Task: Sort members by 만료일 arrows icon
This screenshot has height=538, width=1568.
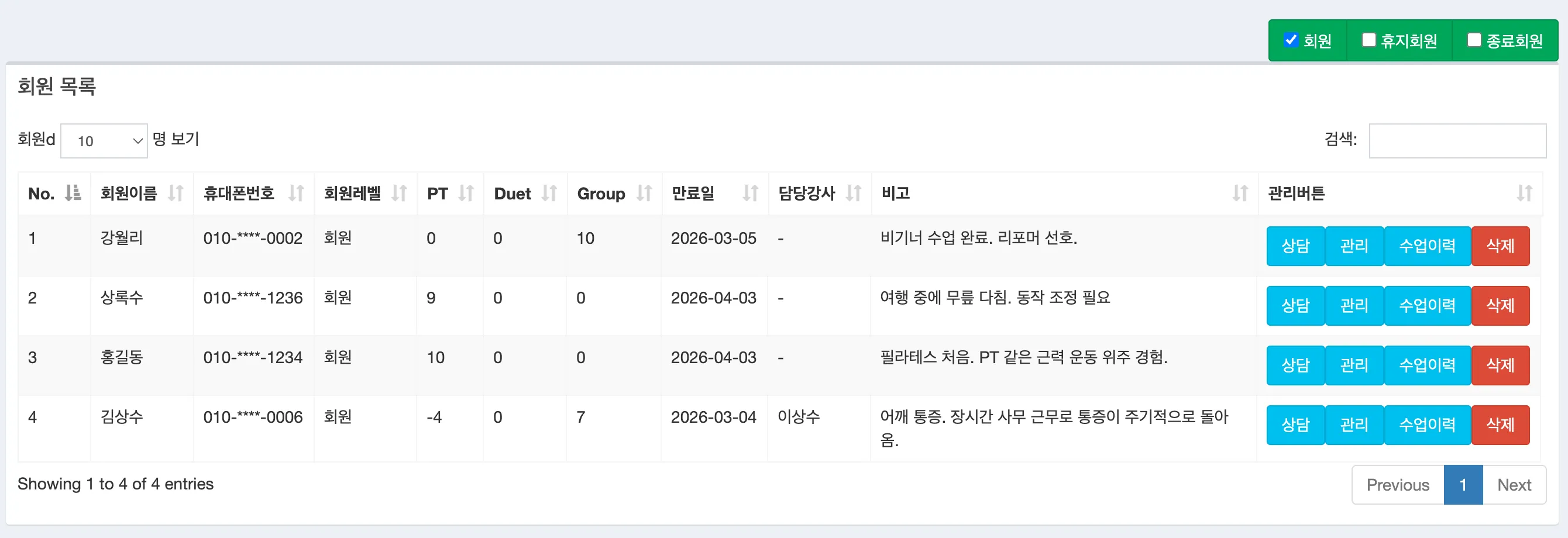Action: (750, 194)
